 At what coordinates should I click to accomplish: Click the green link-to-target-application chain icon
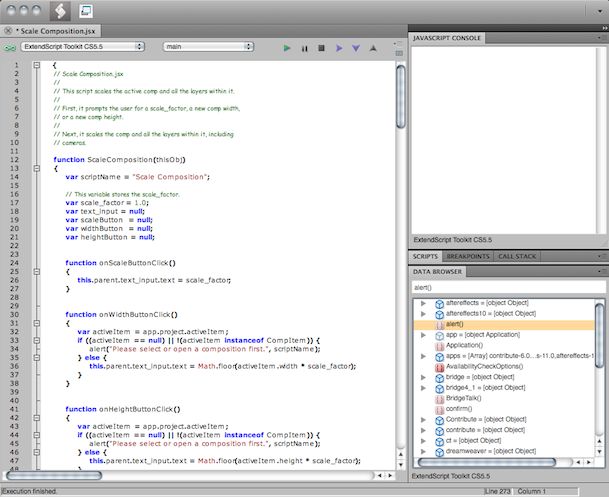coord(9,47)
